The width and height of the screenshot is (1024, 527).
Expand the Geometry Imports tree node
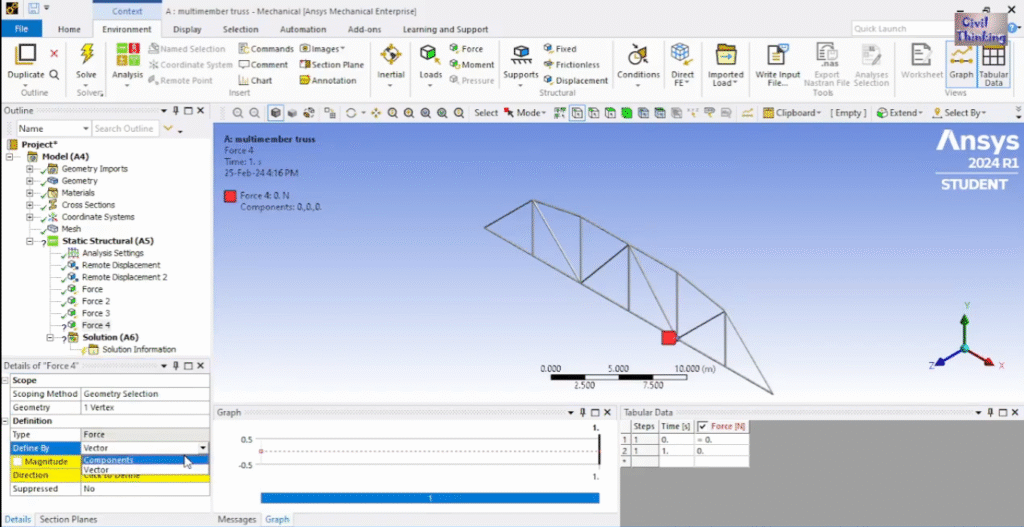pyautogui.click(x=30, y=169)
